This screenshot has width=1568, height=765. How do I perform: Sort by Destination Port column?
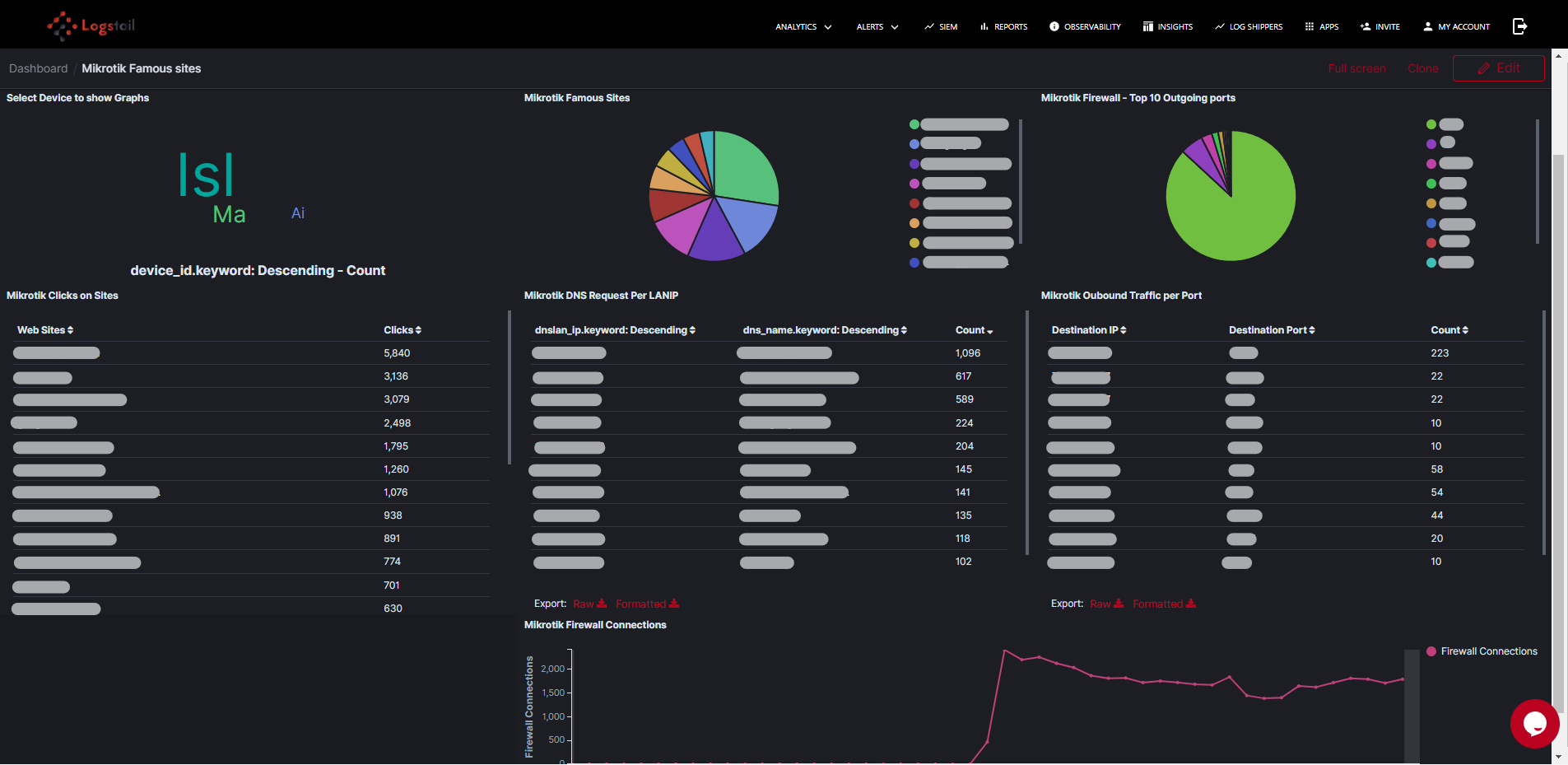(1272, 330)
